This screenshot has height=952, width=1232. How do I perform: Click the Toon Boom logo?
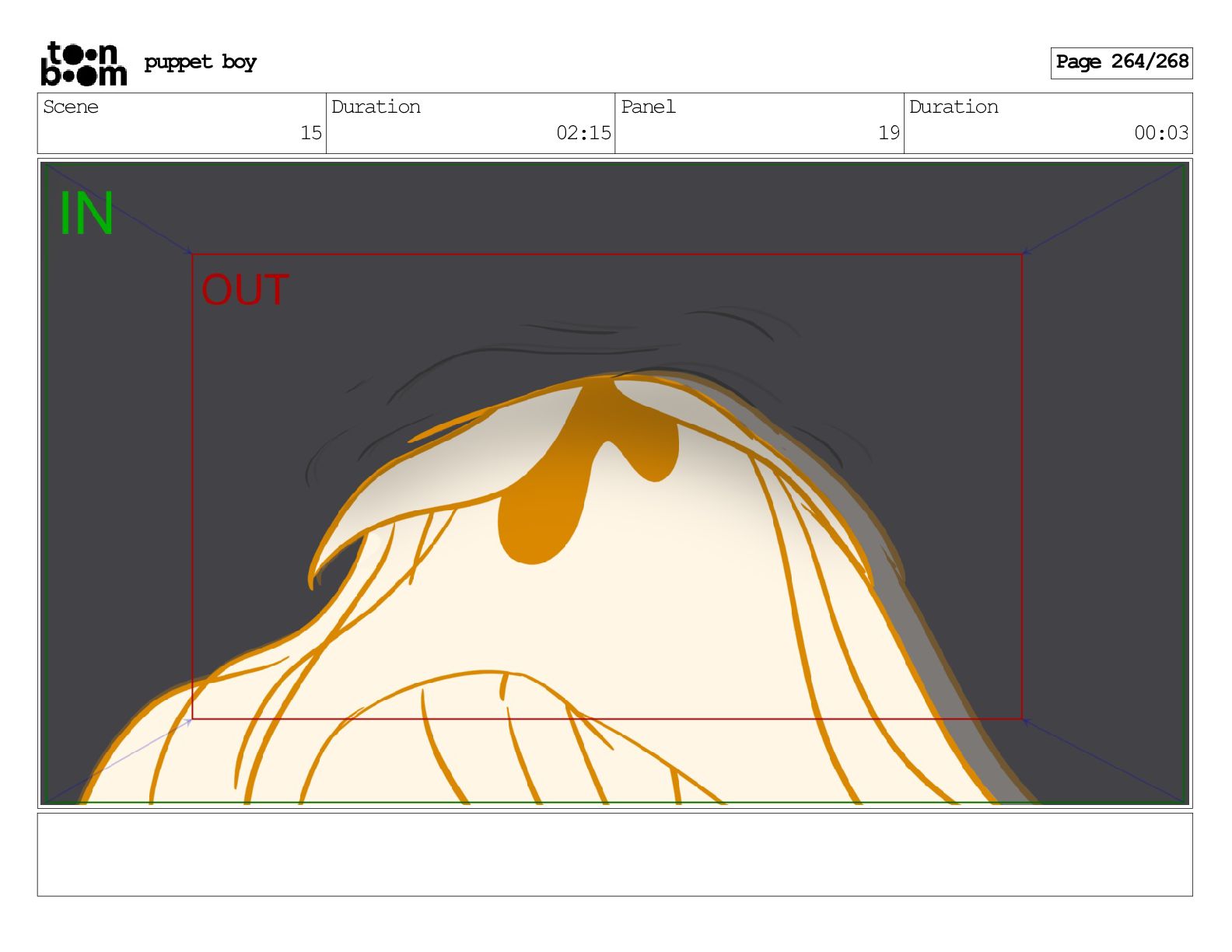pyautogui.click(x=83, y=63)
